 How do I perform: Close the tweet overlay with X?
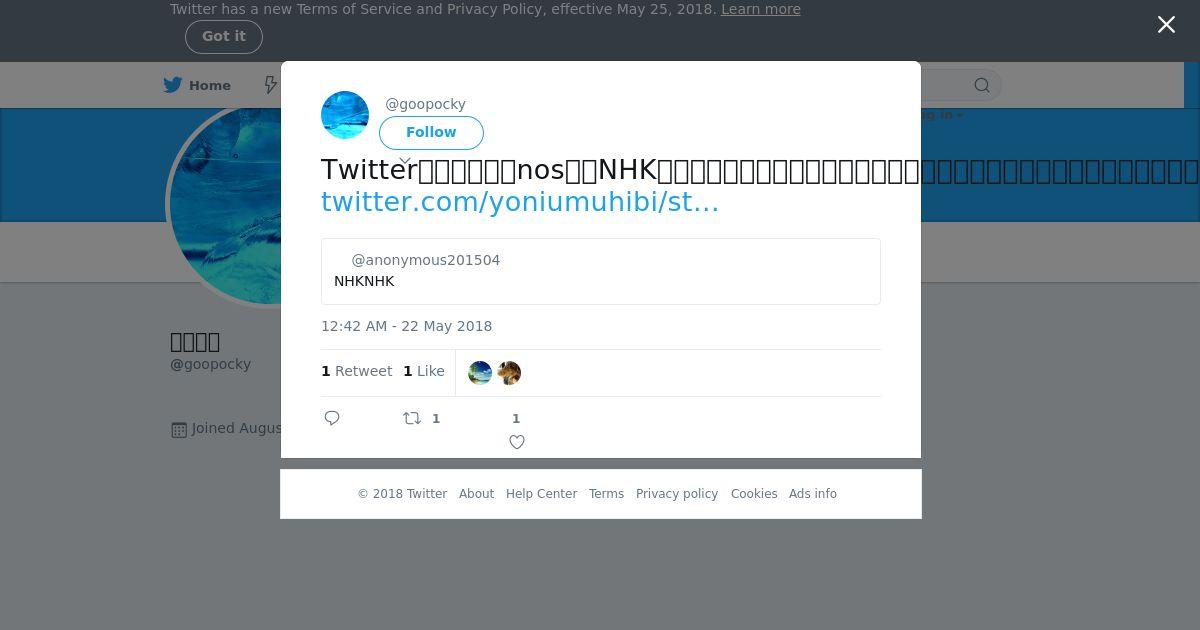[x=1166, y=25]
